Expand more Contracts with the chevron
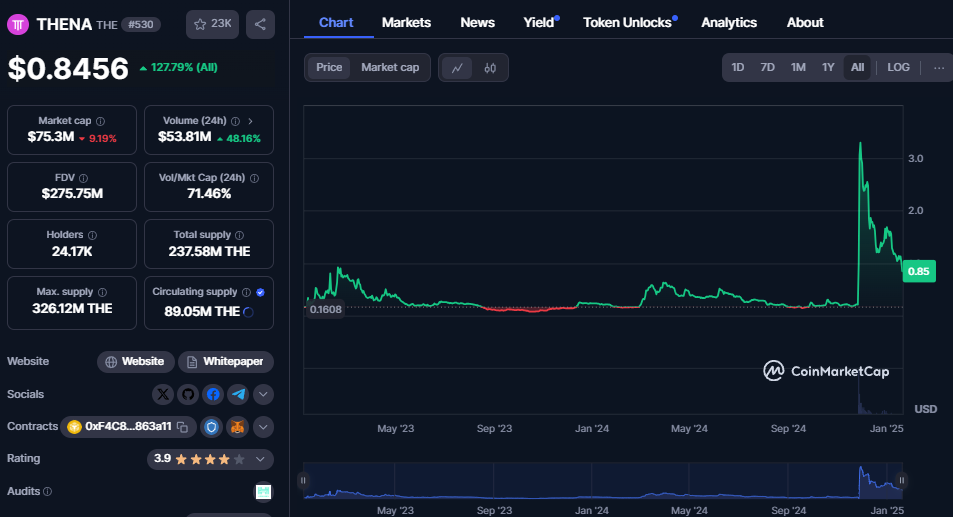Screen dimensions: 953x517 (x=263, y=427)
